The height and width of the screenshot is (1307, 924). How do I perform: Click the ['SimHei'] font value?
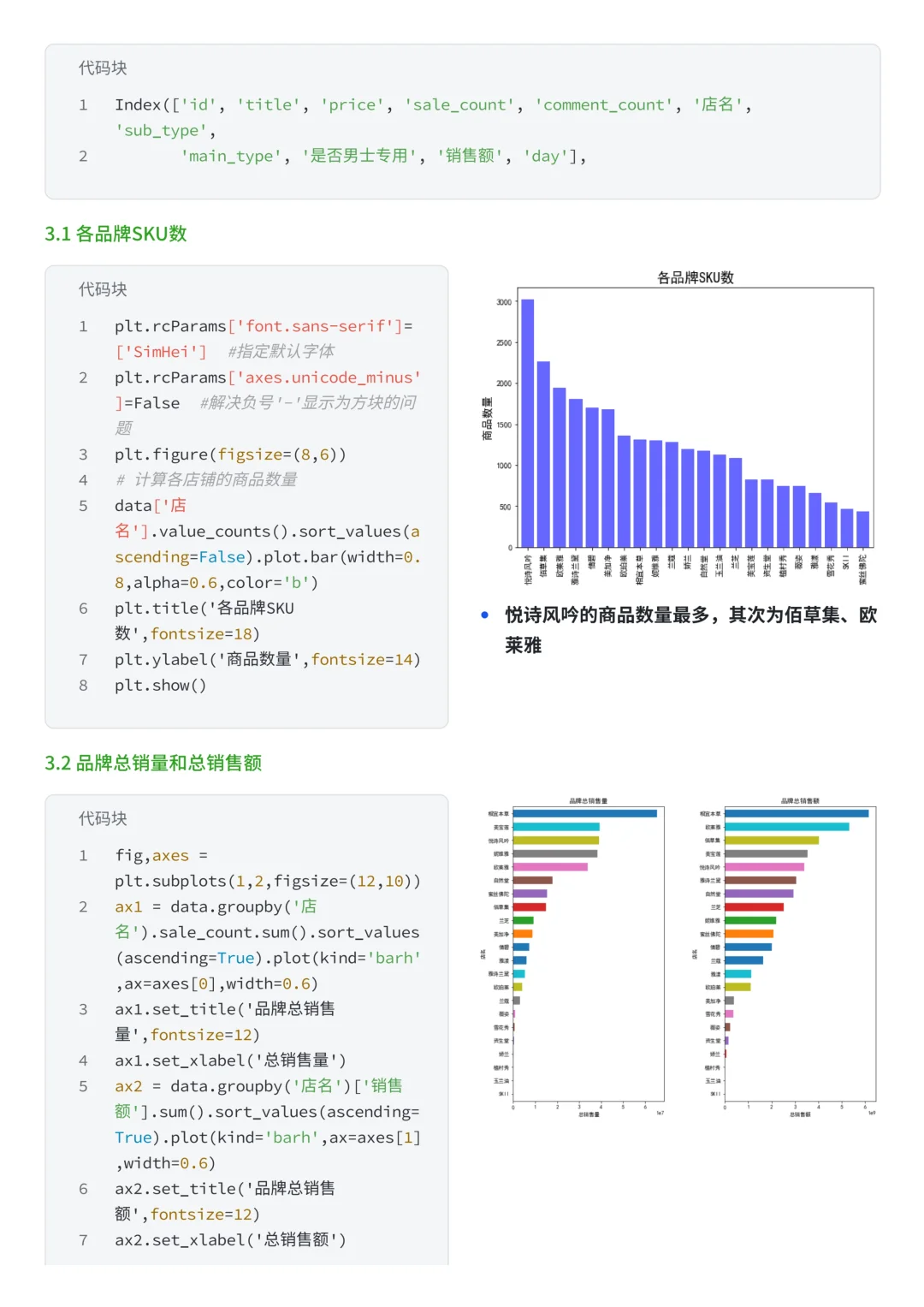[161, 352]
